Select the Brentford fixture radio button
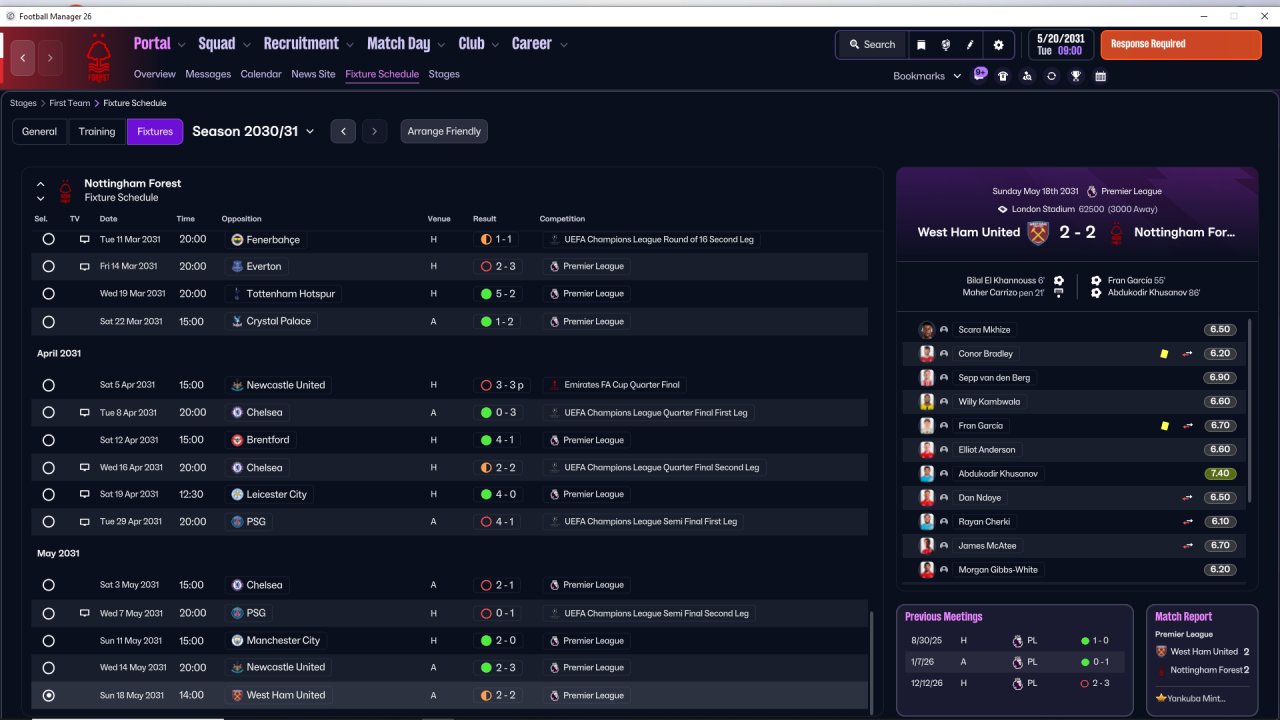Screen dimensions: 1280x720 point(48,440)
